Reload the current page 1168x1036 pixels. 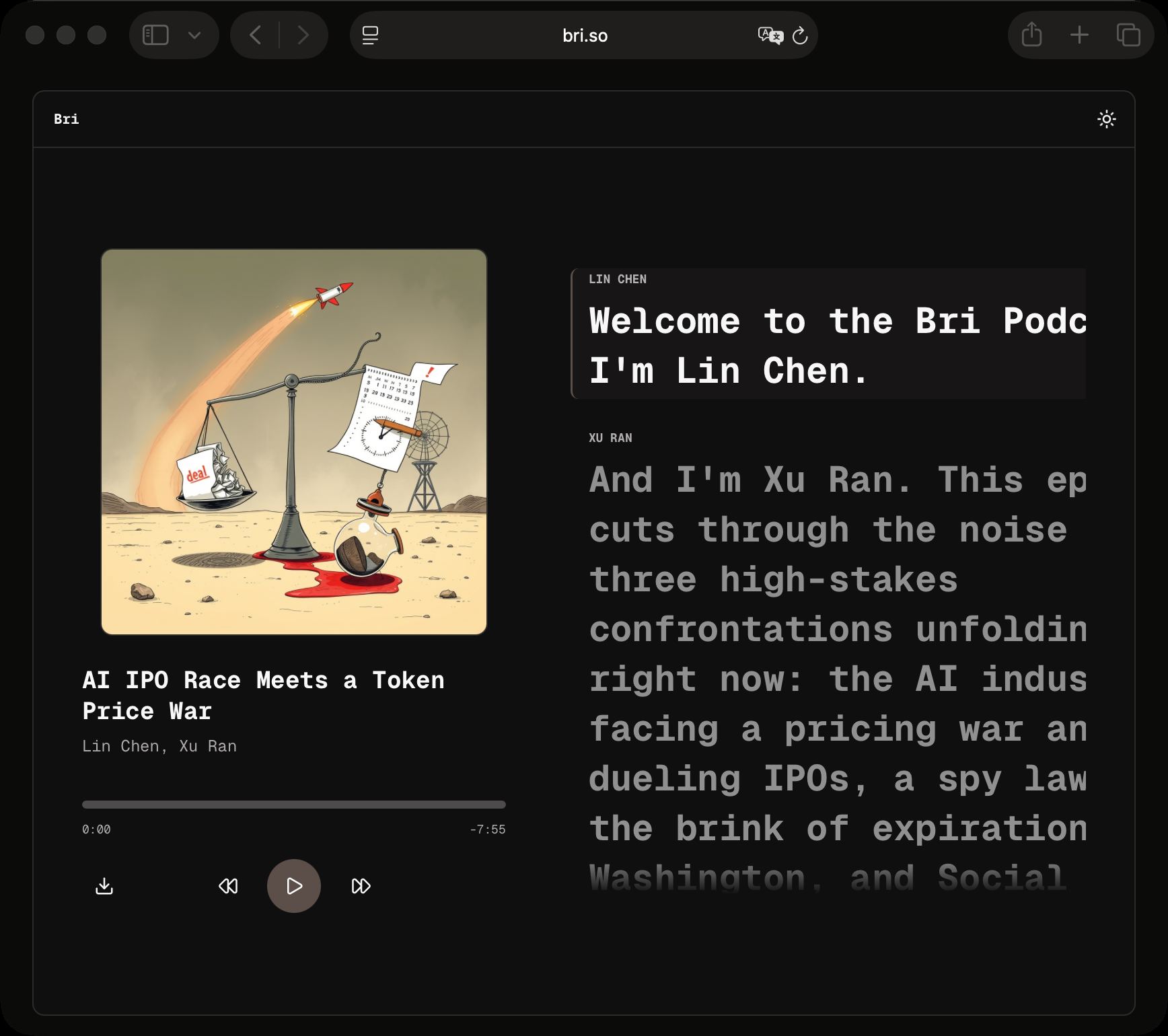coord(799,35)
